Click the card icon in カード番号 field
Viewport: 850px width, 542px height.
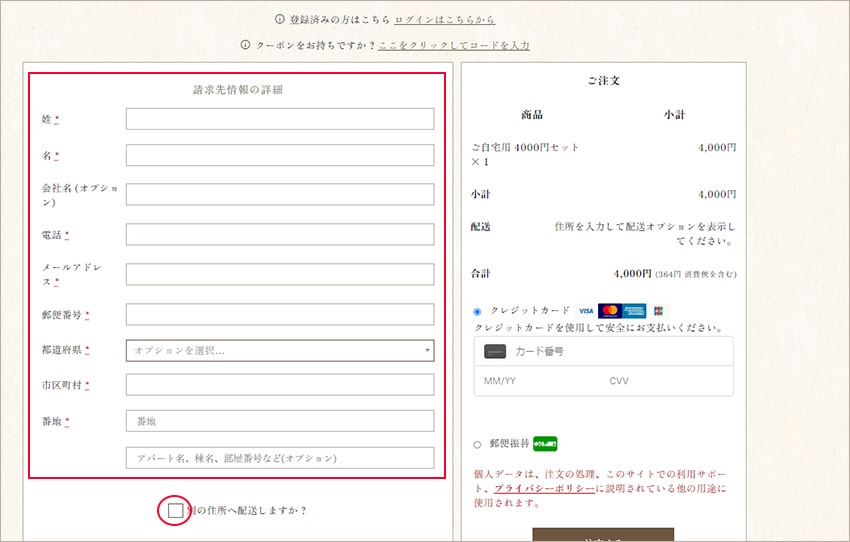pos(495,352)
